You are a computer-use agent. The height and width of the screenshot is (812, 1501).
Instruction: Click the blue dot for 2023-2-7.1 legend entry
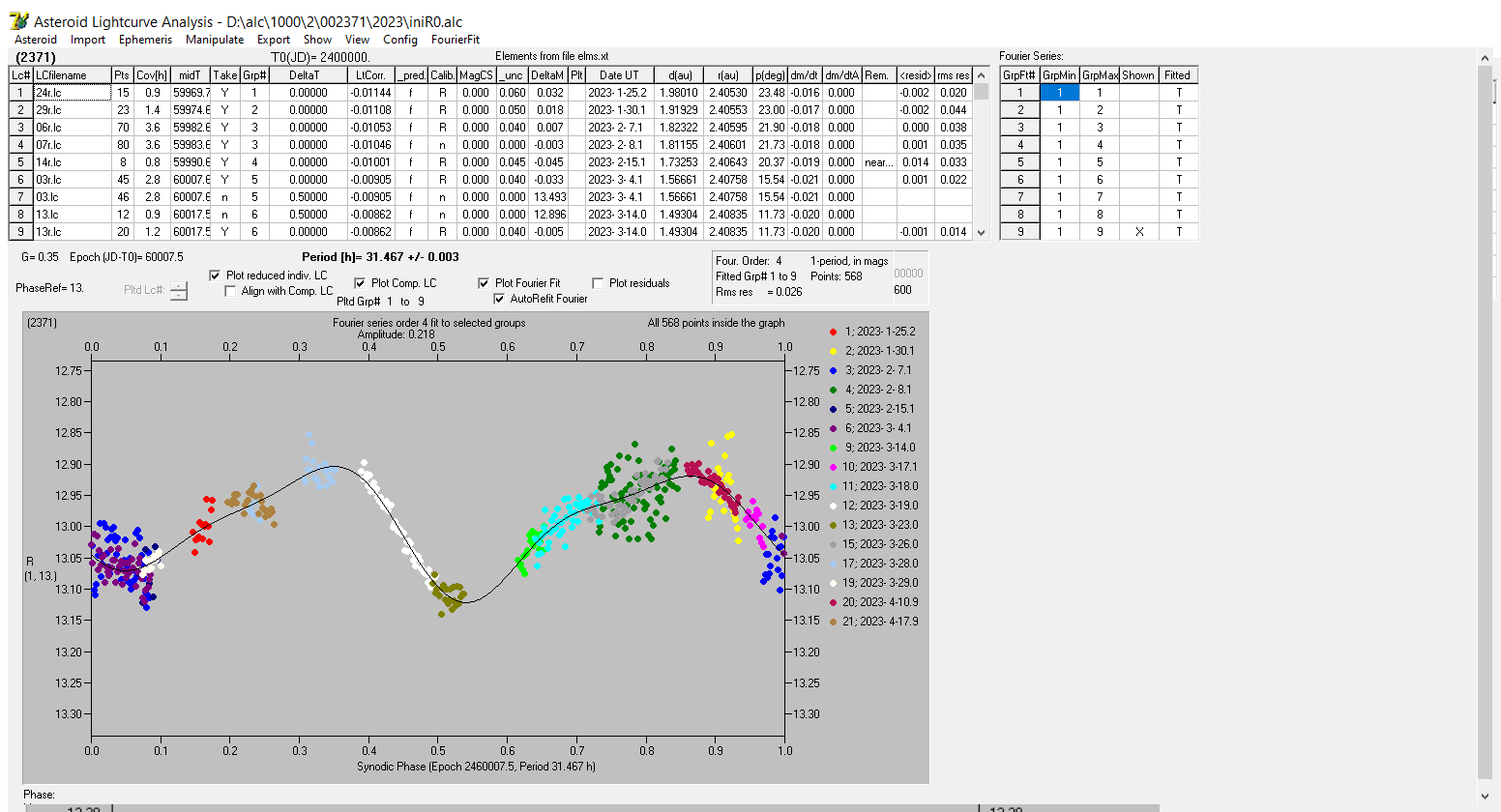click(x=833, y=370)
